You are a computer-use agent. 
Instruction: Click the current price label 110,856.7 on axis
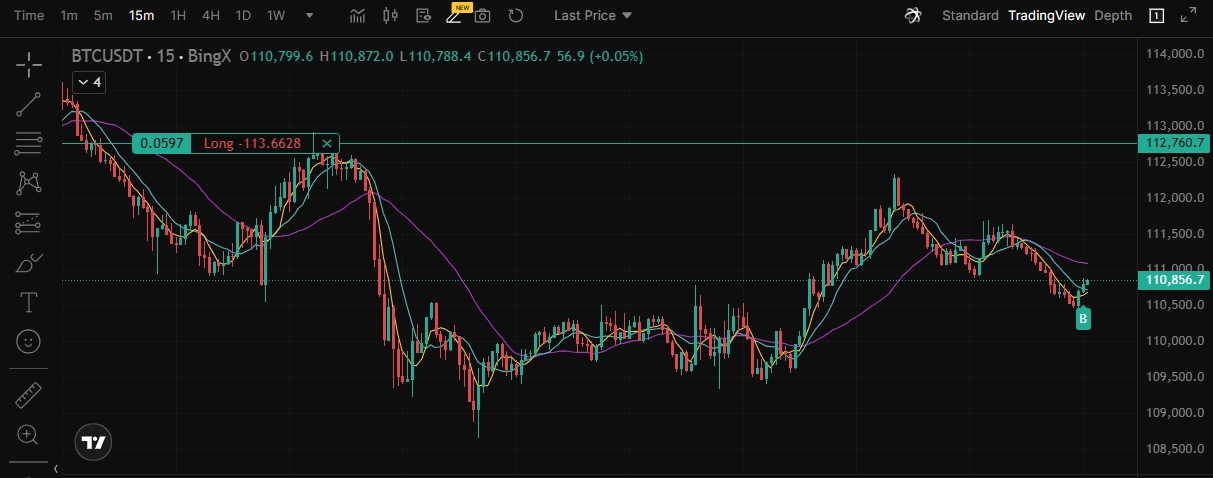[x=1176, y=280]
